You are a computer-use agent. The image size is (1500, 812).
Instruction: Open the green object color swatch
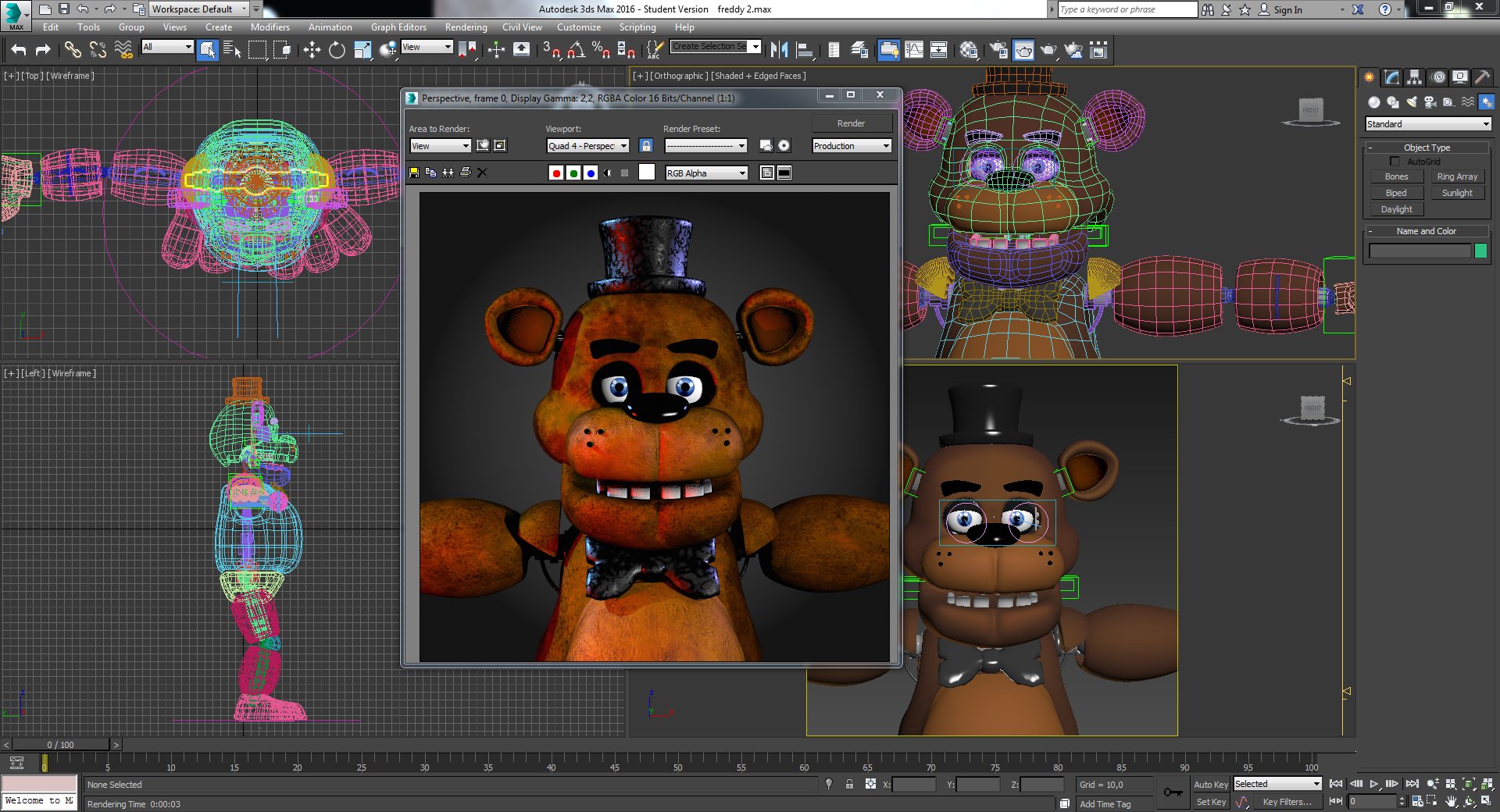[1480, 251]
